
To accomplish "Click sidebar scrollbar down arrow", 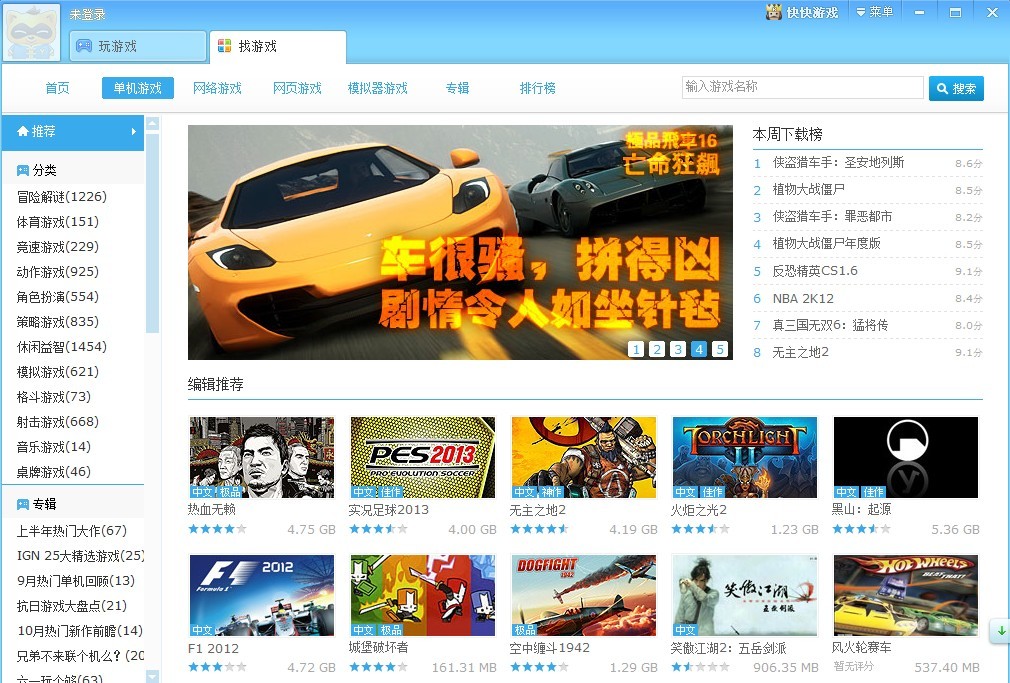I will click(x=153, y=677).
